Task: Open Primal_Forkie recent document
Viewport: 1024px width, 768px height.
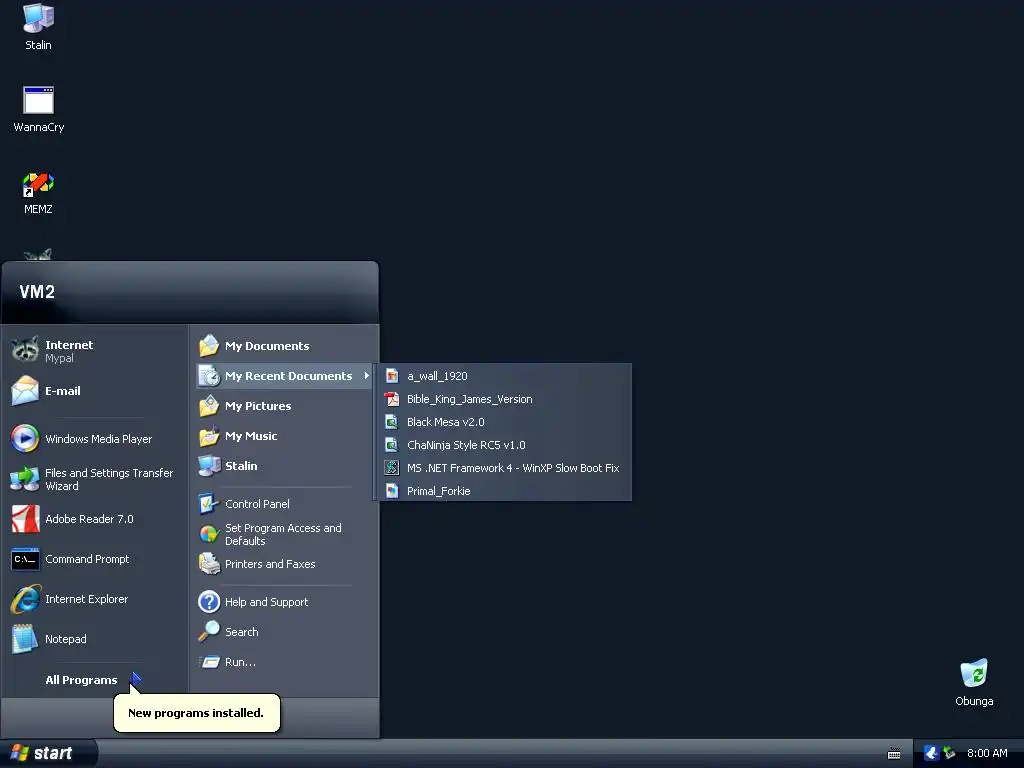Action: click(x=505, y=490)
